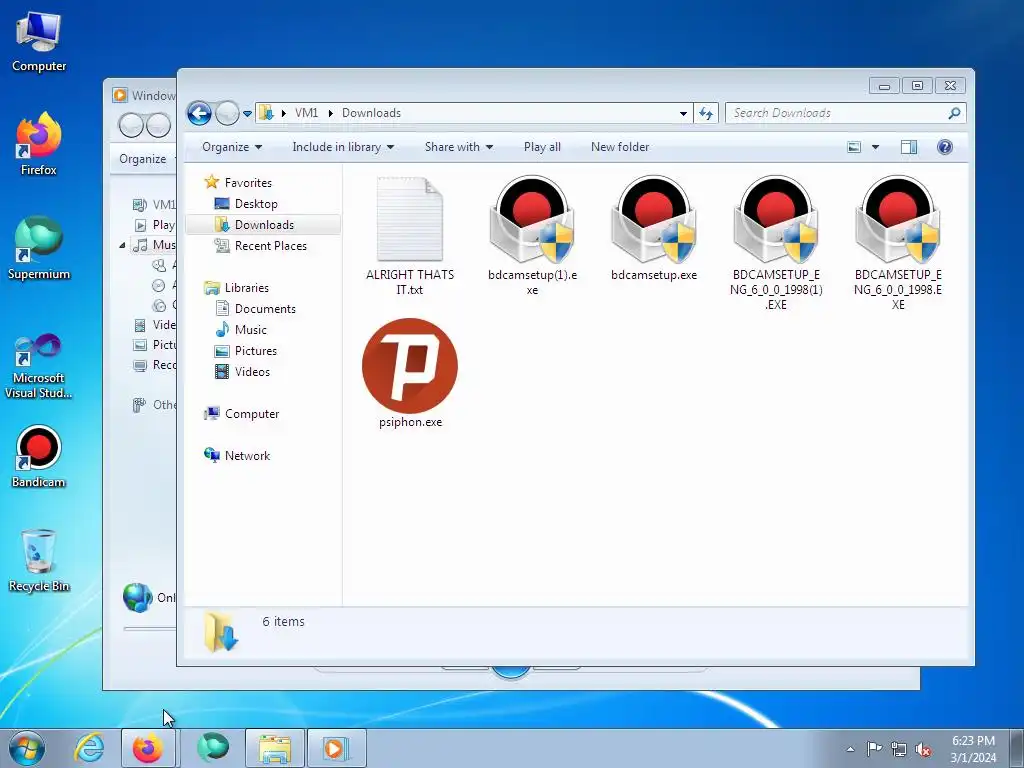
Task: Click the Help question mark icon
Action: coord(944,147)
